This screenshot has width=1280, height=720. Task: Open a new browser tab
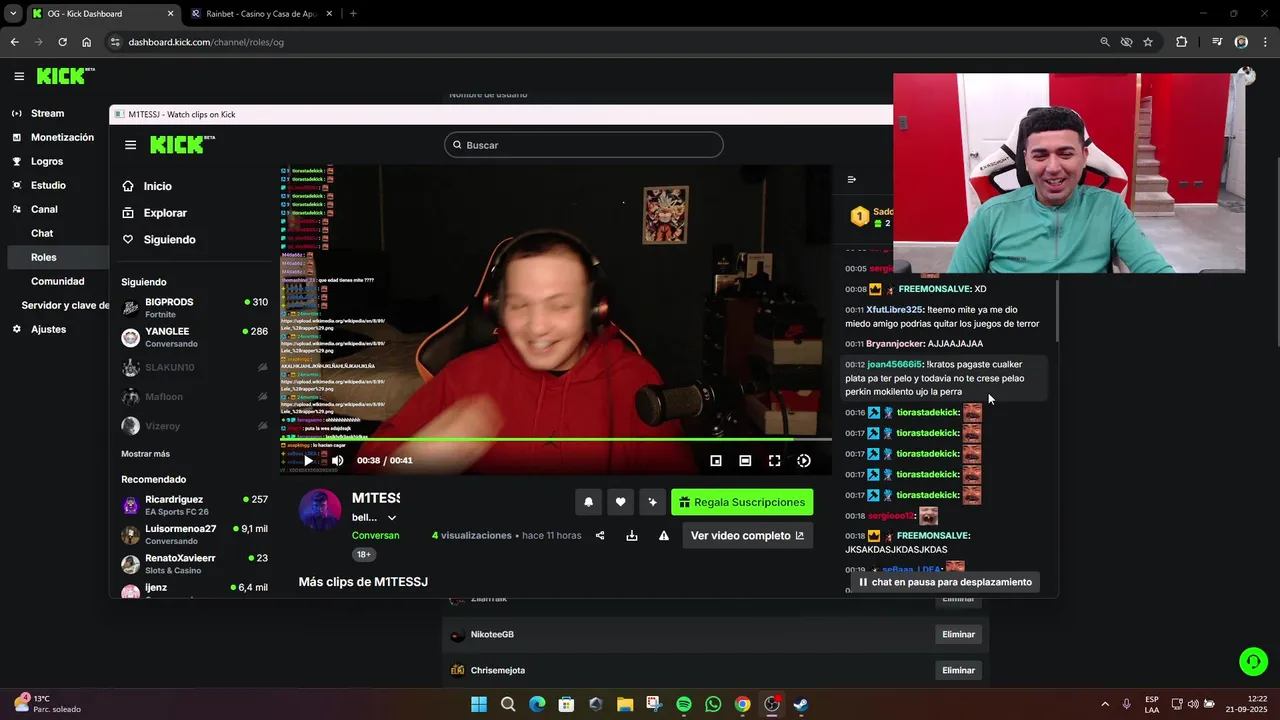point(353,14)
